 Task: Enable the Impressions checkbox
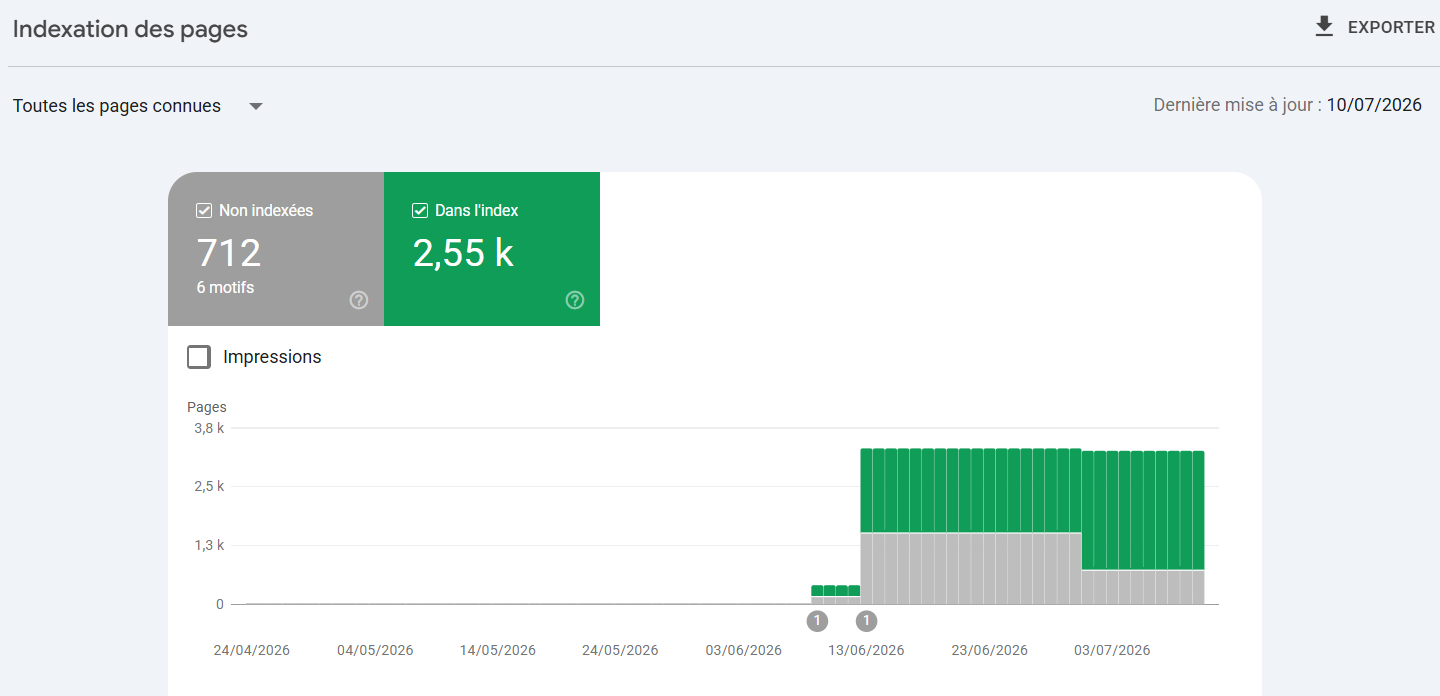tap(199, 357)
